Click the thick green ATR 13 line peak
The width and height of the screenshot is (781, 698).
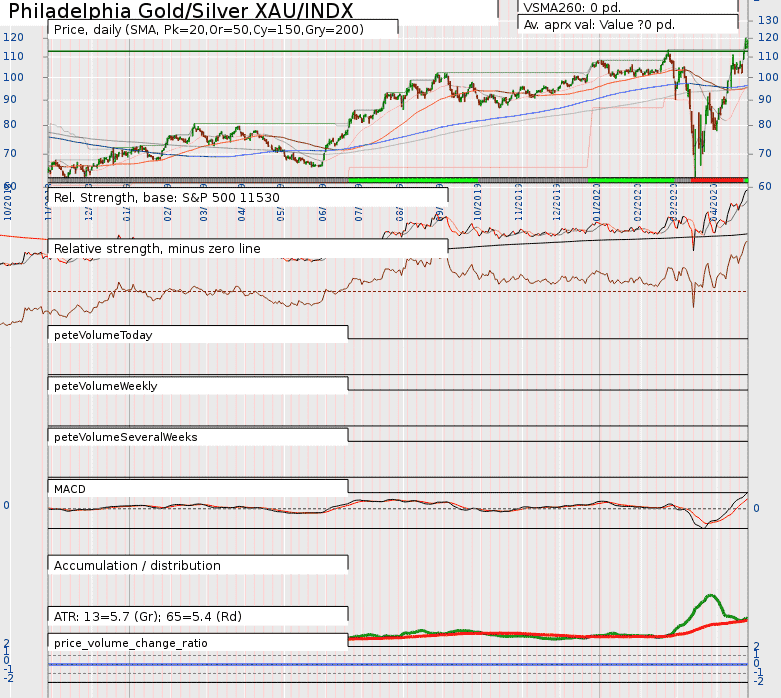pos(710,596)
